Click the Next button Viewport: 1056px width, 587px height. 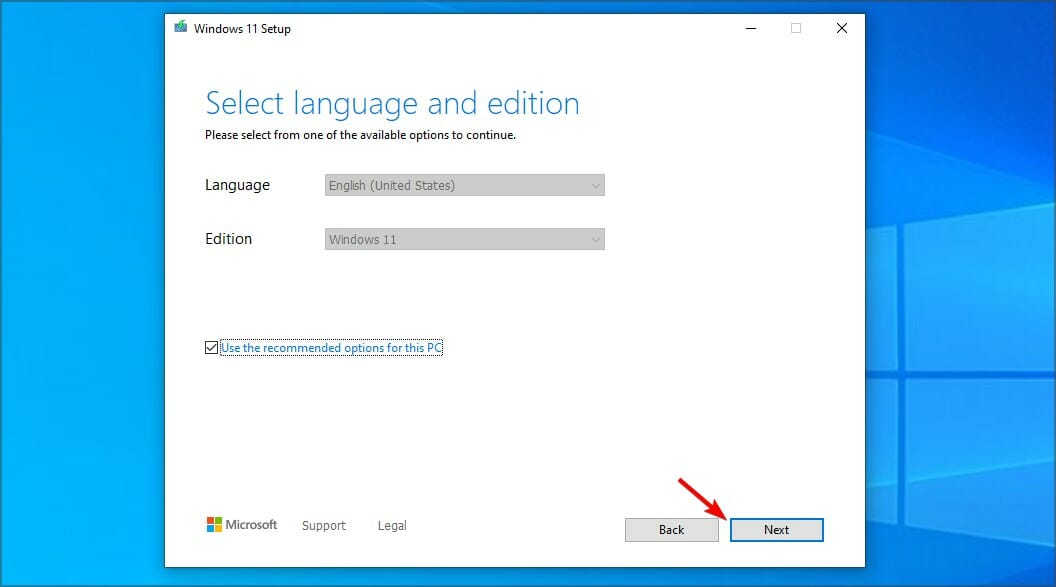click(x=777, y=530)
